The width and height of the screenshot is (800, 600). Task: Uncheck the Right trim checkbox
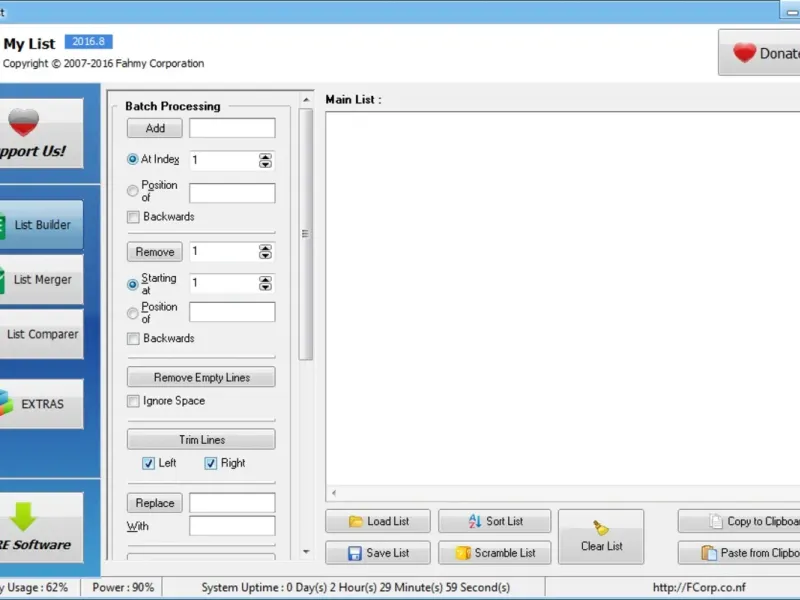(211, 463)
